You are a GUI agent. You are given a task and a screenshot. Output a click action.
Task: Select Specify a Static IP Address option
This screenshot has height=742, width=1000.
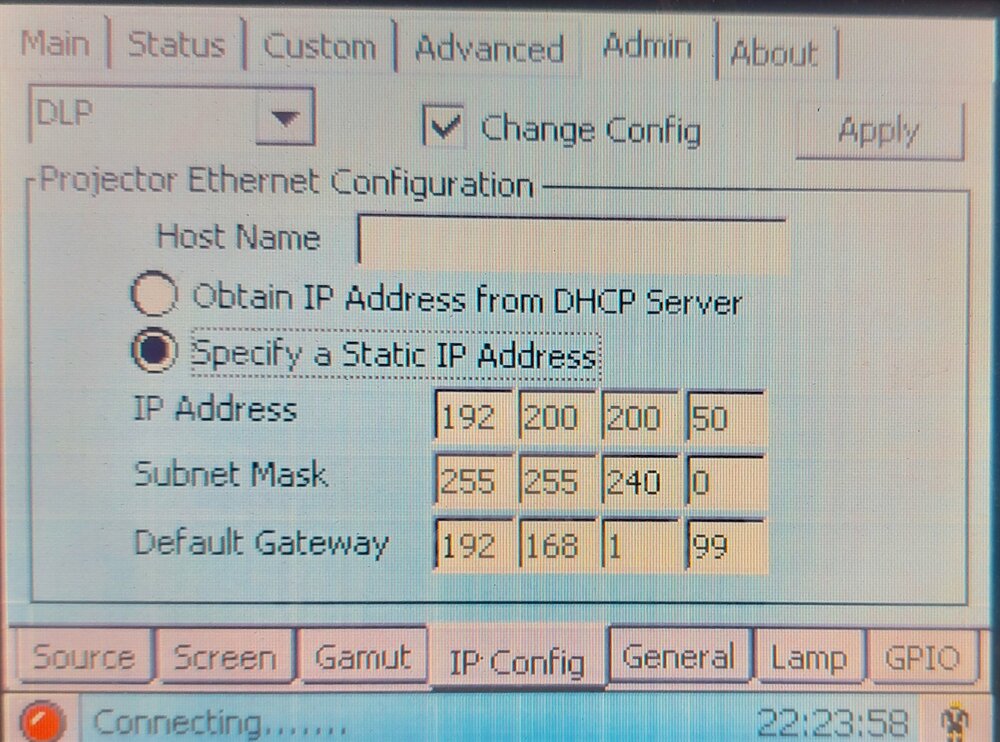point(154,350)
